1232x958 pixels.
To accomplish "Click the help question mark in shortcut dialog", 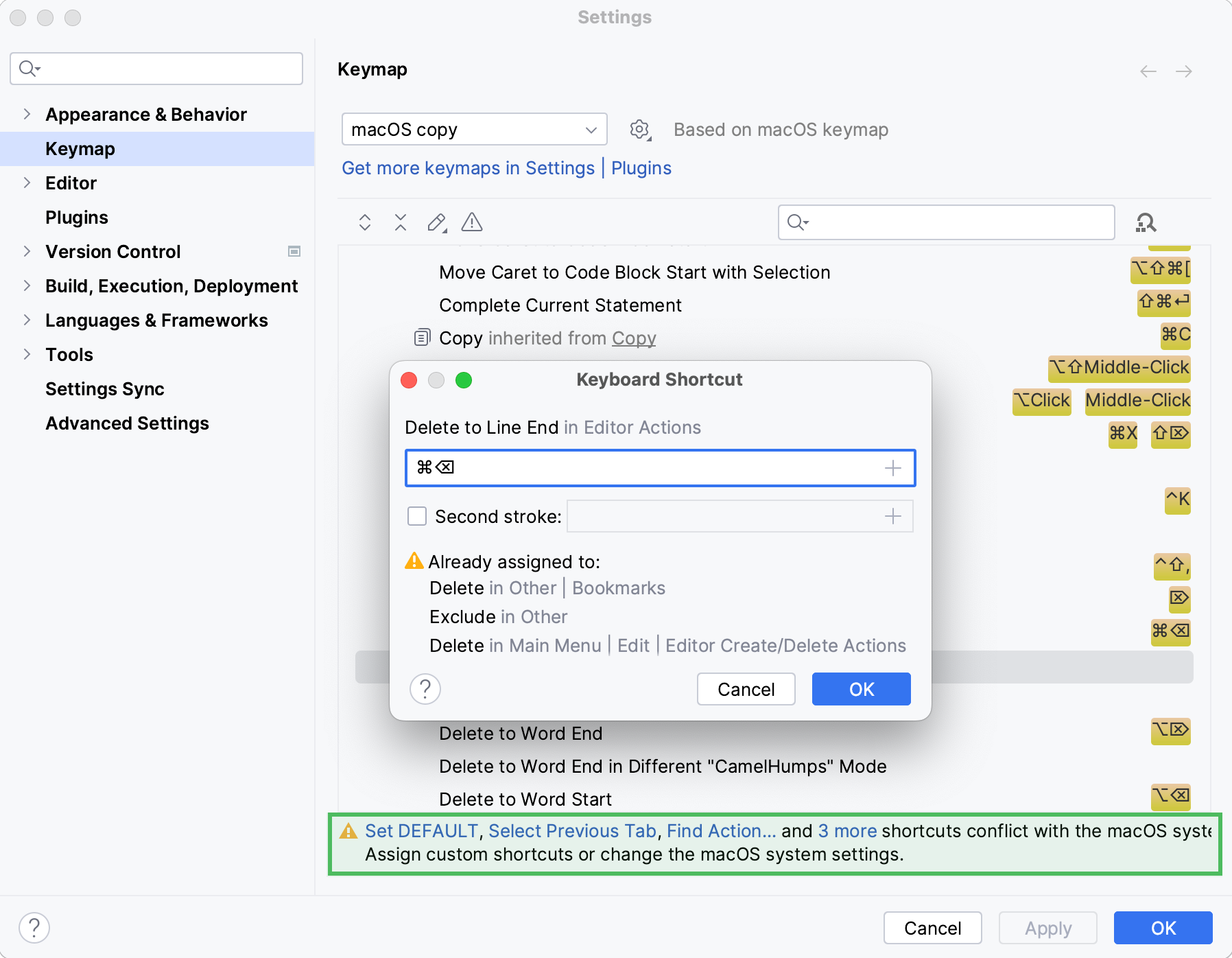I will pyautogui.click(x=425, y=689).
